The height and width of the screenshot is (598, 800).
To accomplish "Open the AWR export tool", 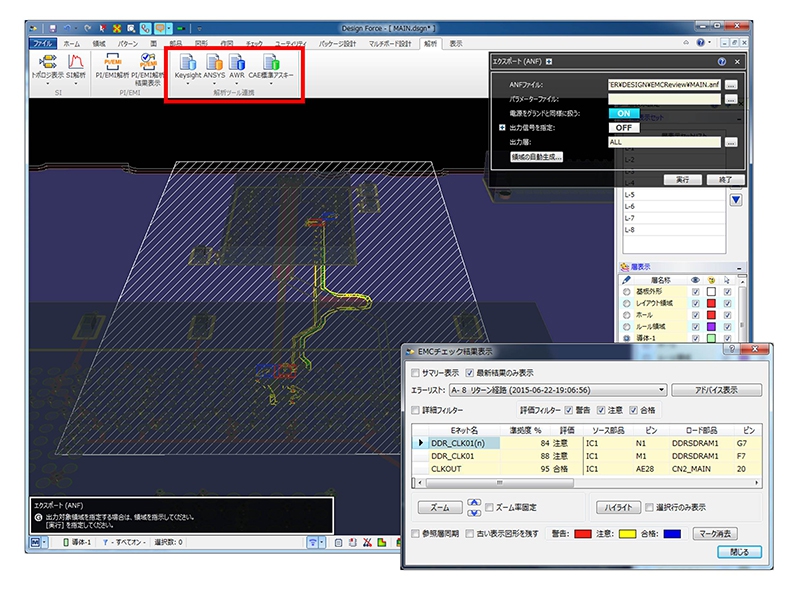I will pos(237,66).
